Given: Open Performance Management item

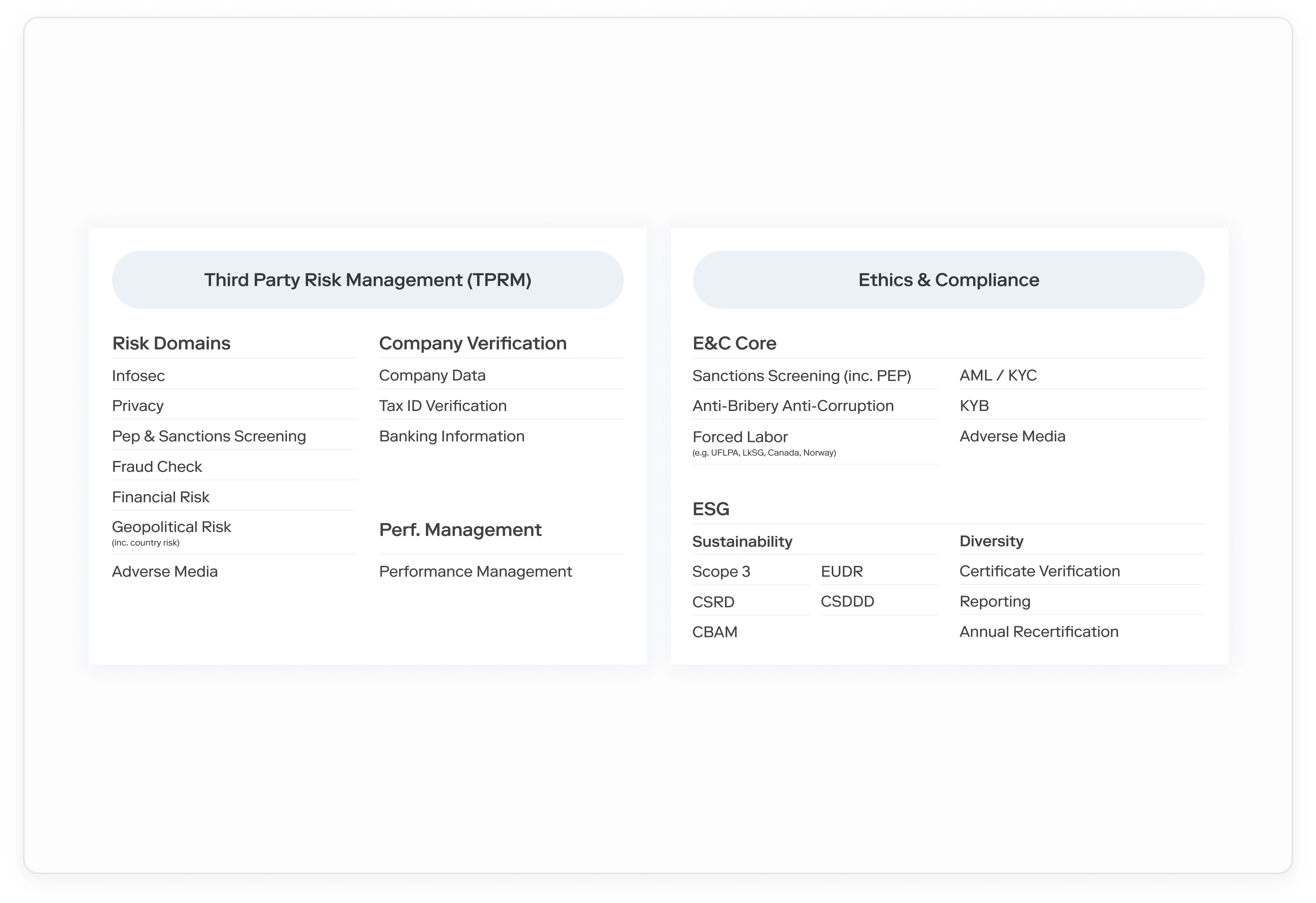Looking at the screenshot, I should (476, 571).
